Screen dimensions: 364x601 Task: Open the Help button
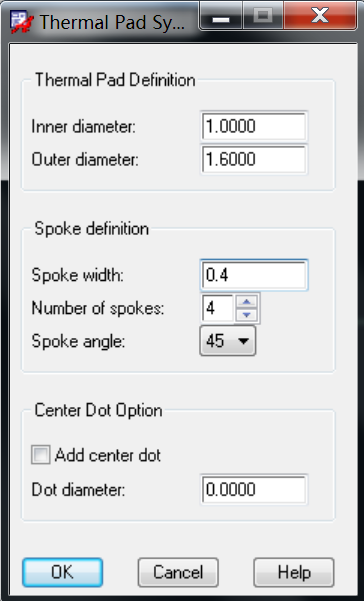[x=294, y=572]
